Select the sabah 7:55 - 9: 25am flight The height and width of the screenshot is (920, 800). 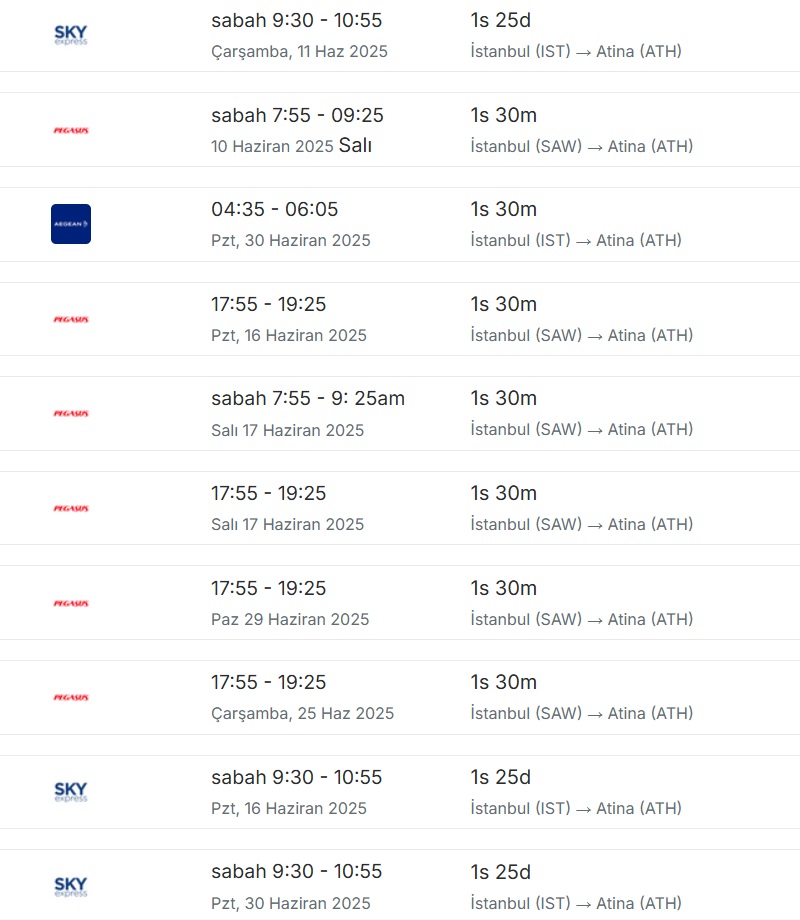point(308,398)
